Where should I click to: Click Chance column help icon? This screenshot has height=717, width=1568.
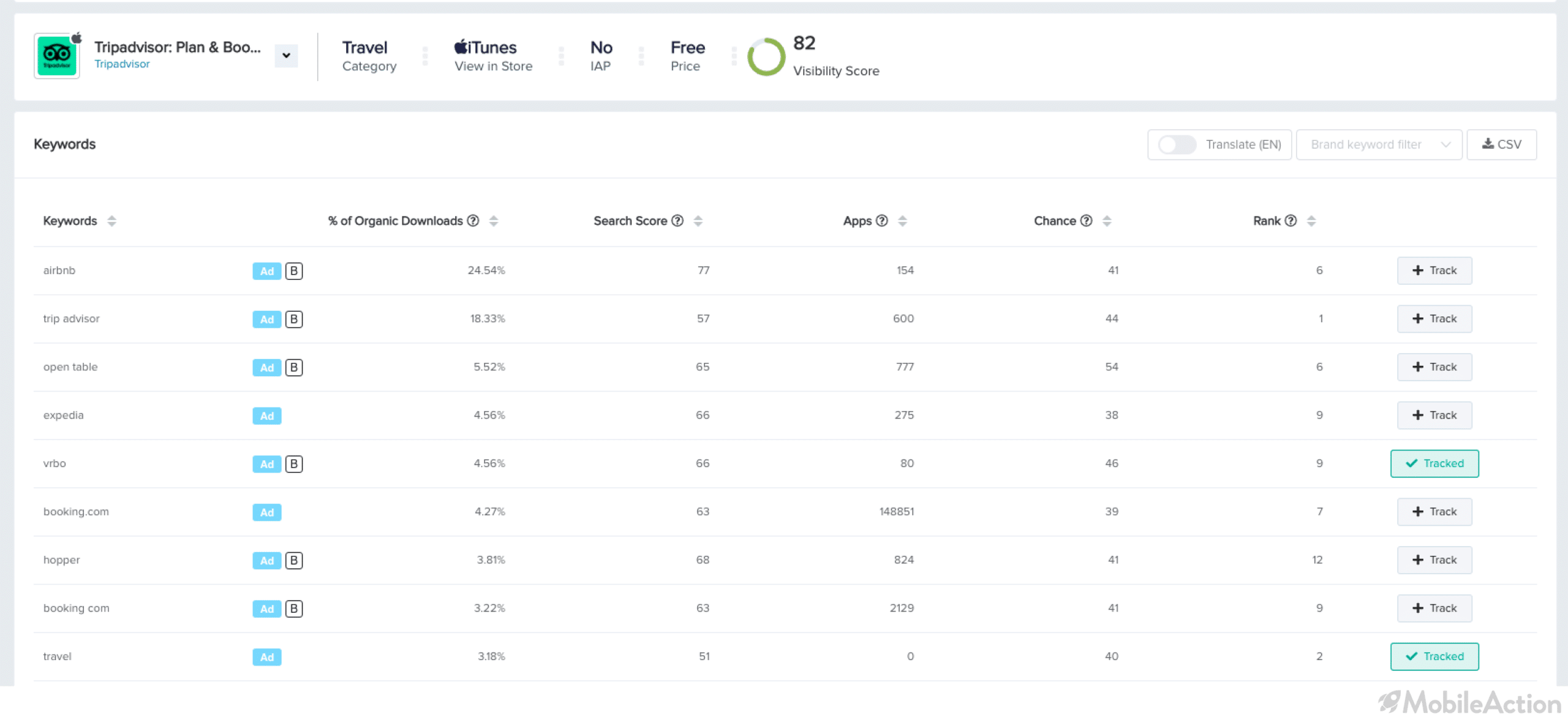(1086, 221)
